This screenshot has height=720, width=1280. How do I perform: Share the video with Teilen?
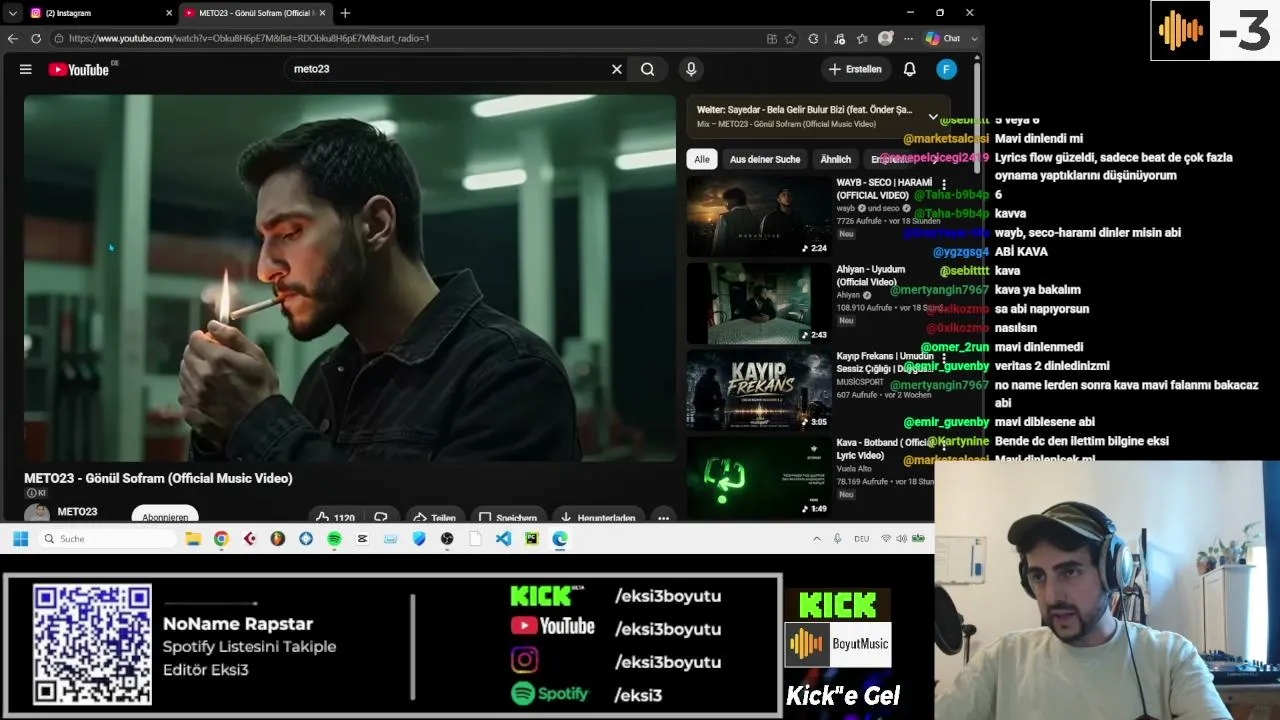coord(435,517)
